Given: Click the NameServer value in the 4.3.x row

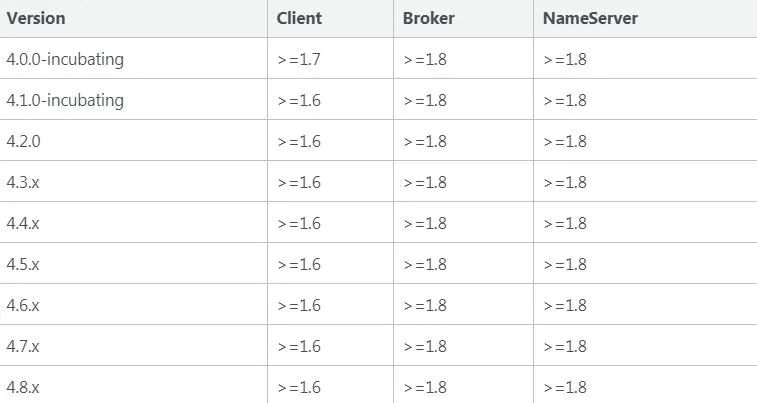Looking at the screenshot, I should tap(565, 182).
